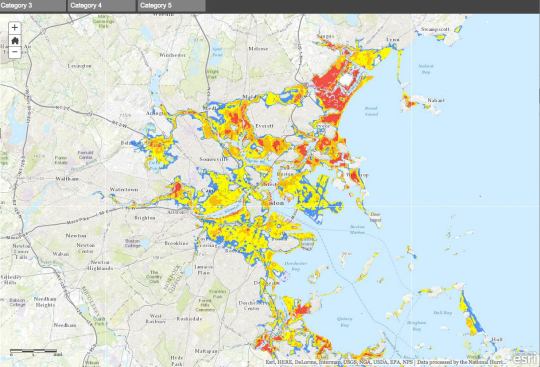The image size is (540, 367).
Task: Click the Winchester town label
Action: point(172,55)
